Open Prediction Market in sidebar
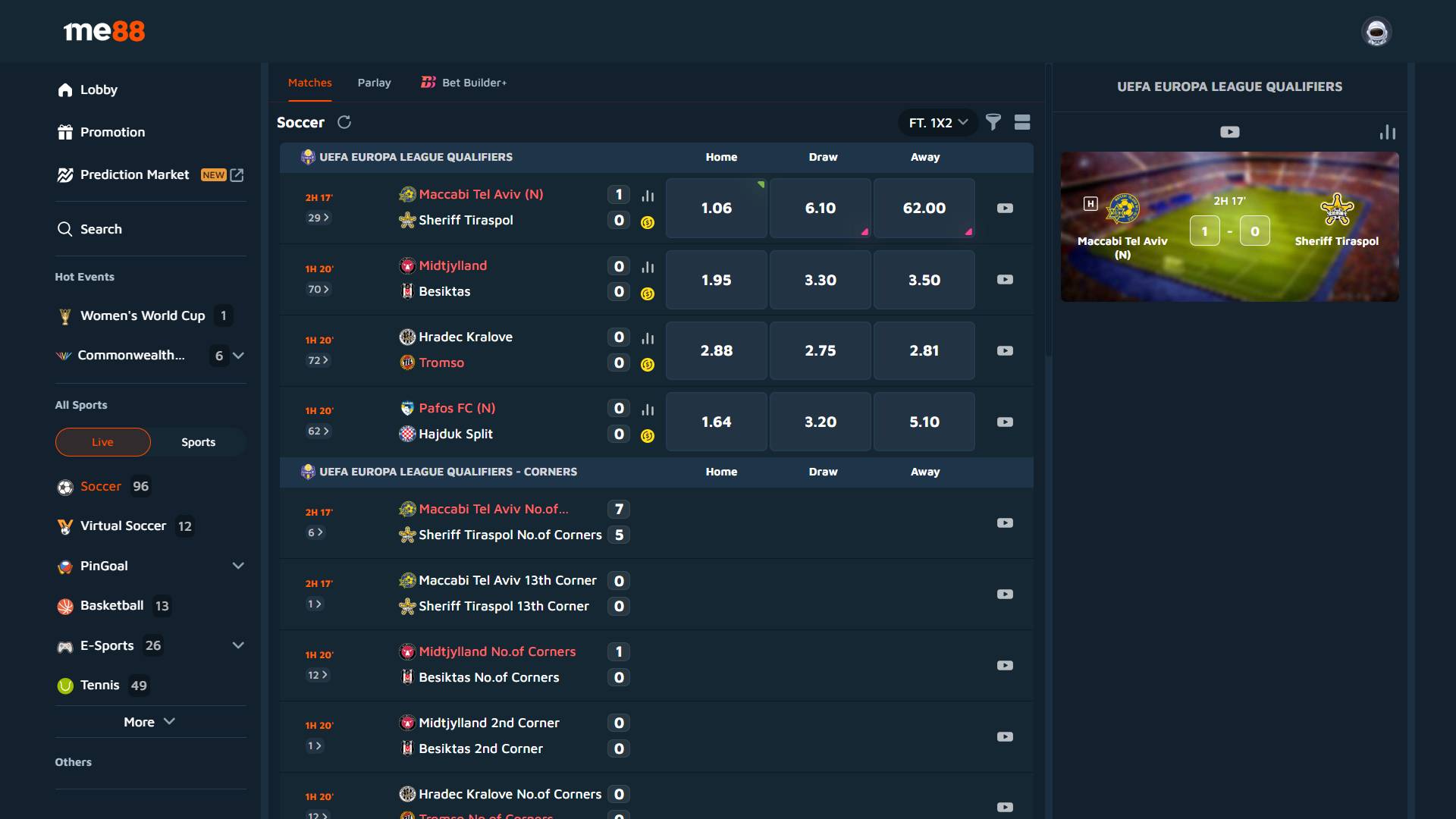 tap(150, 174)
